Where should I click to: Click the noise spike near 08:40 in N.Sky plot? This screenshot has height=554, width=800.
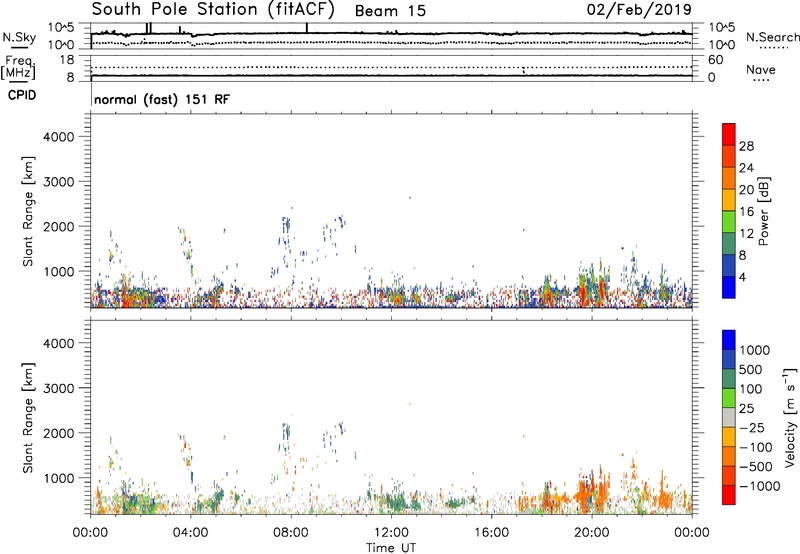click(x=307, y=28)
